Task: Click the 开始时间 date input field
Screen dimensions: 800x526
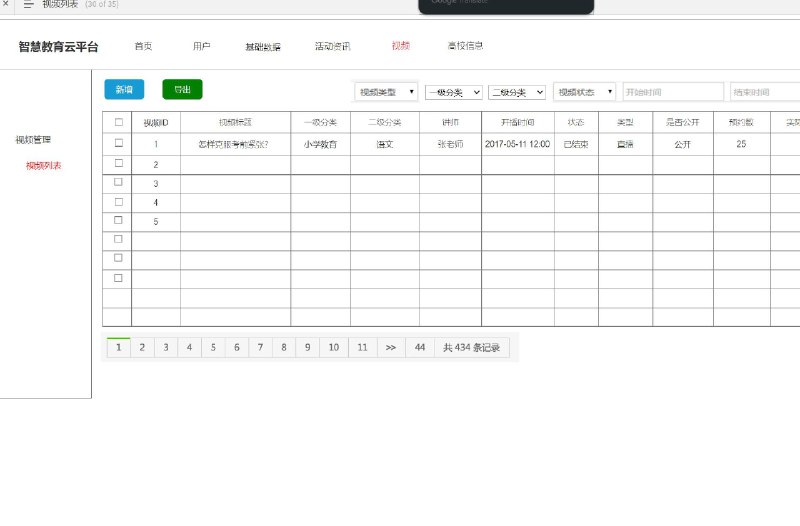Action: click(x=673, y=92)
